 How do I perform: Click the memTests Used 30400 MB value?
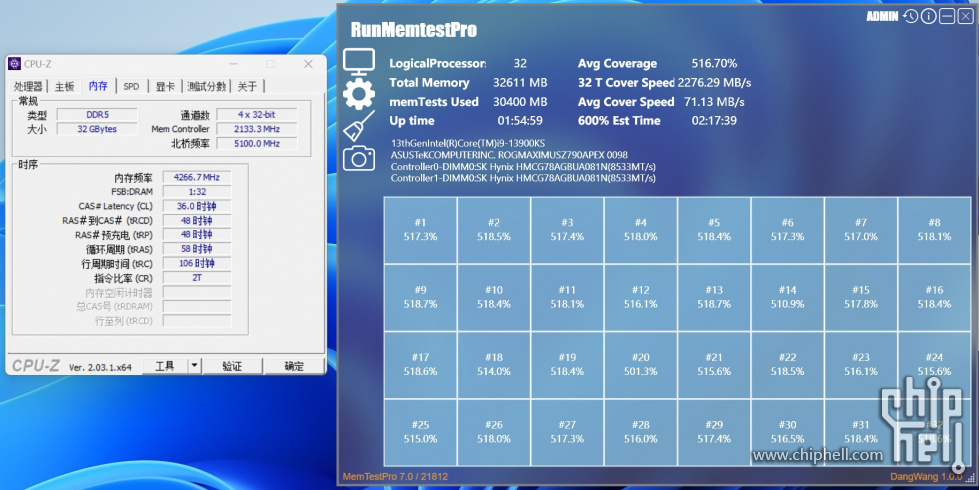[x=520, y=102]
